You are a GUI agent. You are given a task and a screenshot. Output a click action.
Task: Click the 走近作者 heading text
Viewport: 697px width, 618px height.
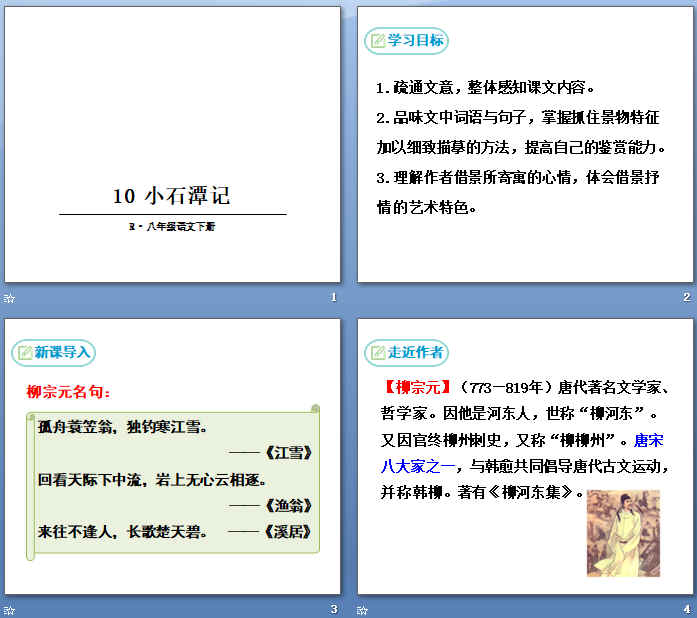415,352
